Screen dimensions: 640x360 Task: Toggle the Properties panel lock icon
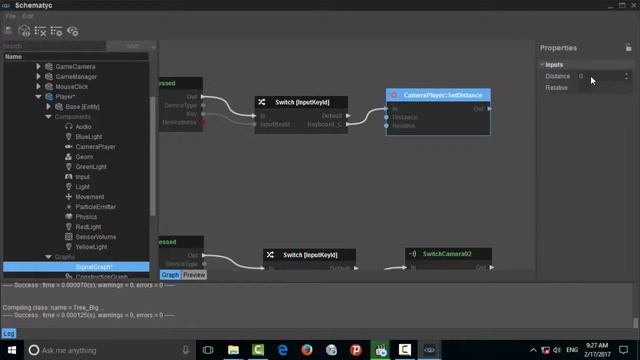pos(629,47)
